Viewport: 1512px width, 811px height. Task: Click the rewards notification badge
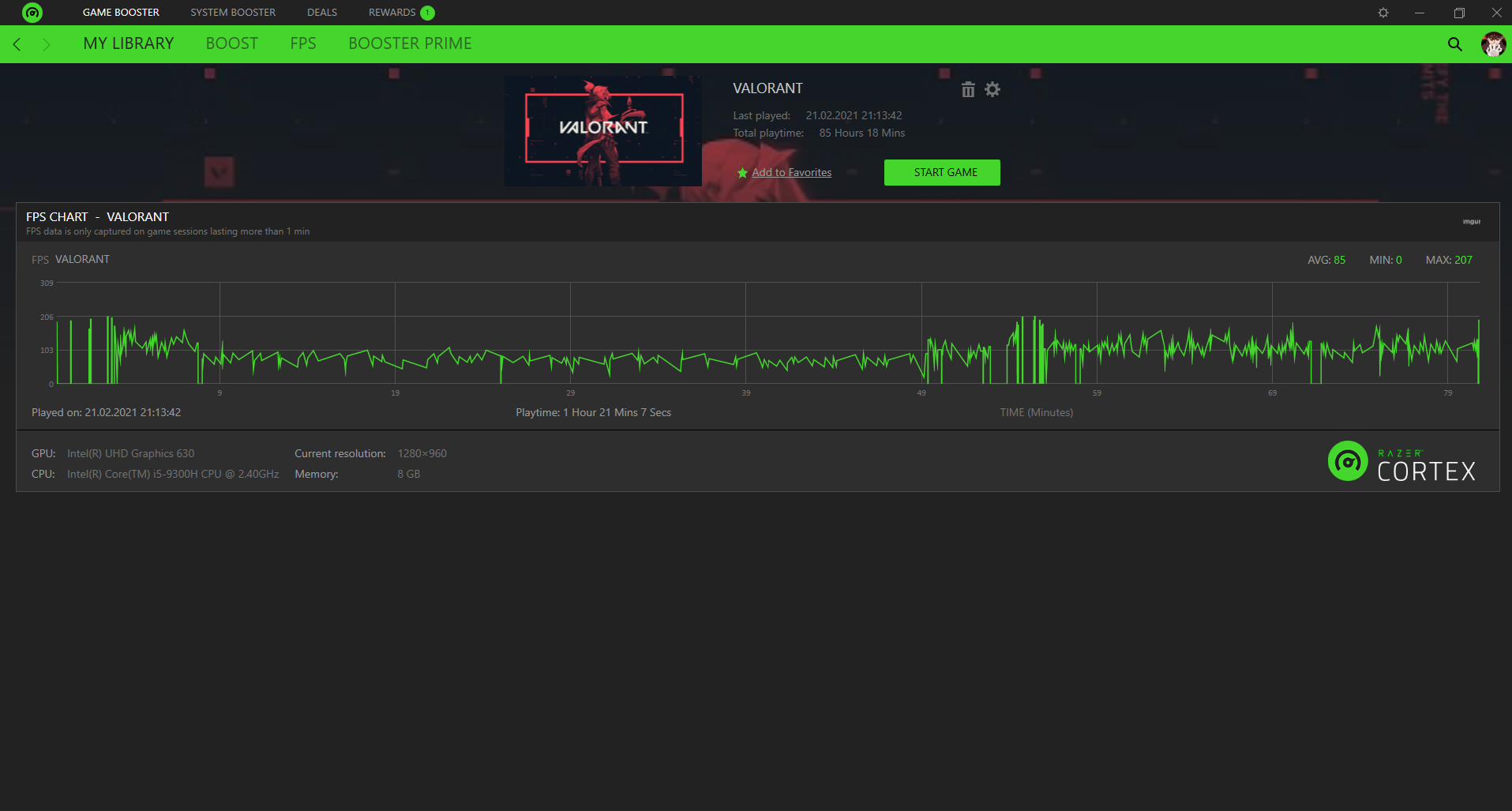coord(427,13)
